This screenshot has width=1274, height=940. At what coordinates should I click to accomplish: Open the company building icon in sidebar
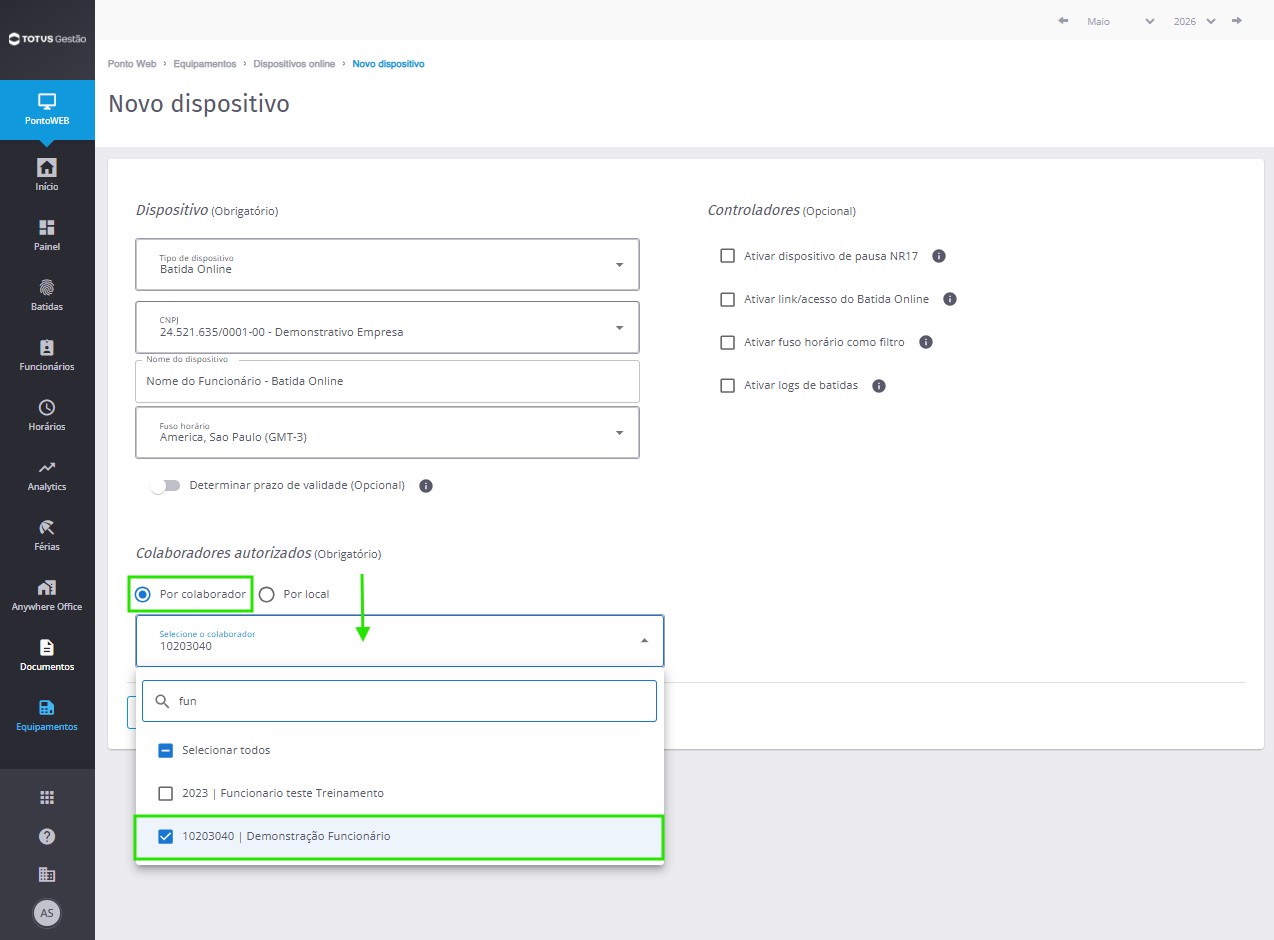[47, 874]
